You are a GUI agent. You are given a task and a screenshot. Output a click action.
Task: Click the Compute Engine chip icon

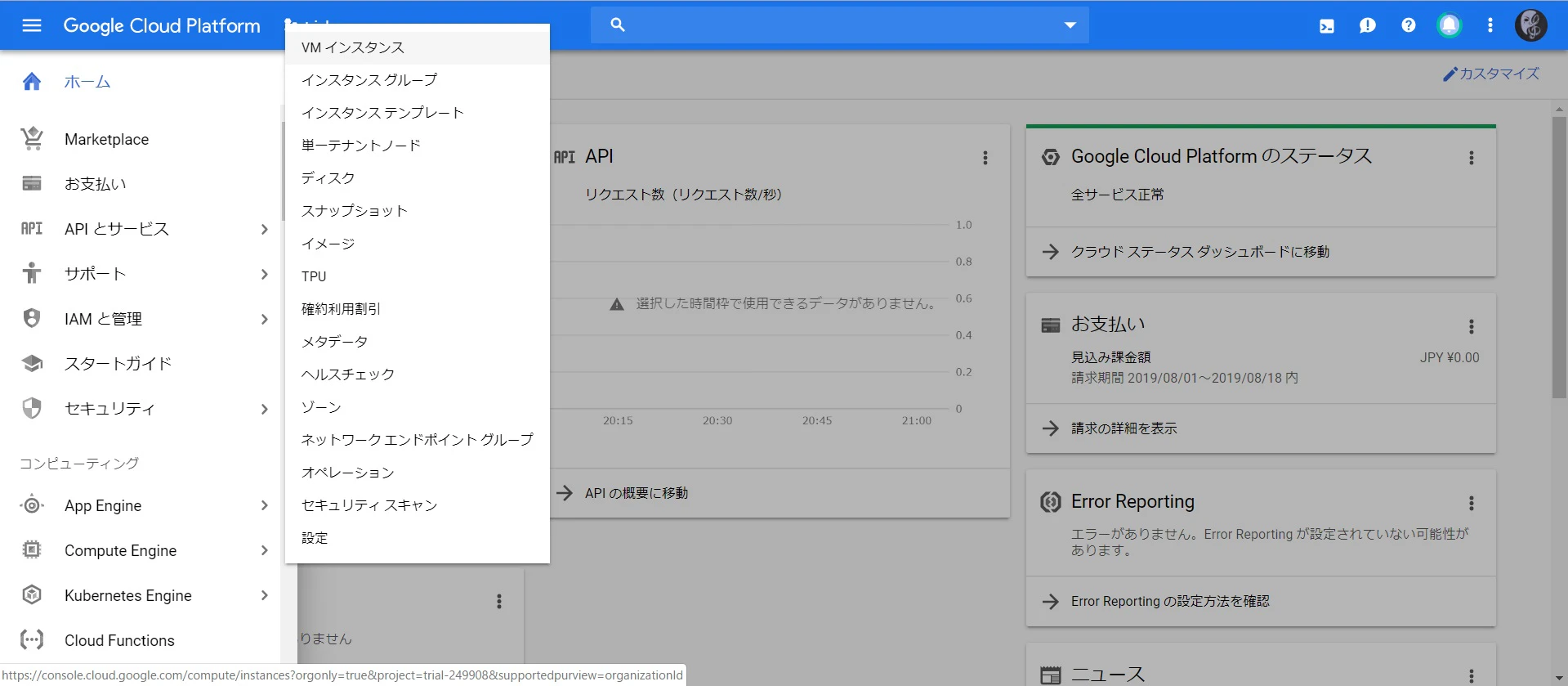click(x=32, y=550)
